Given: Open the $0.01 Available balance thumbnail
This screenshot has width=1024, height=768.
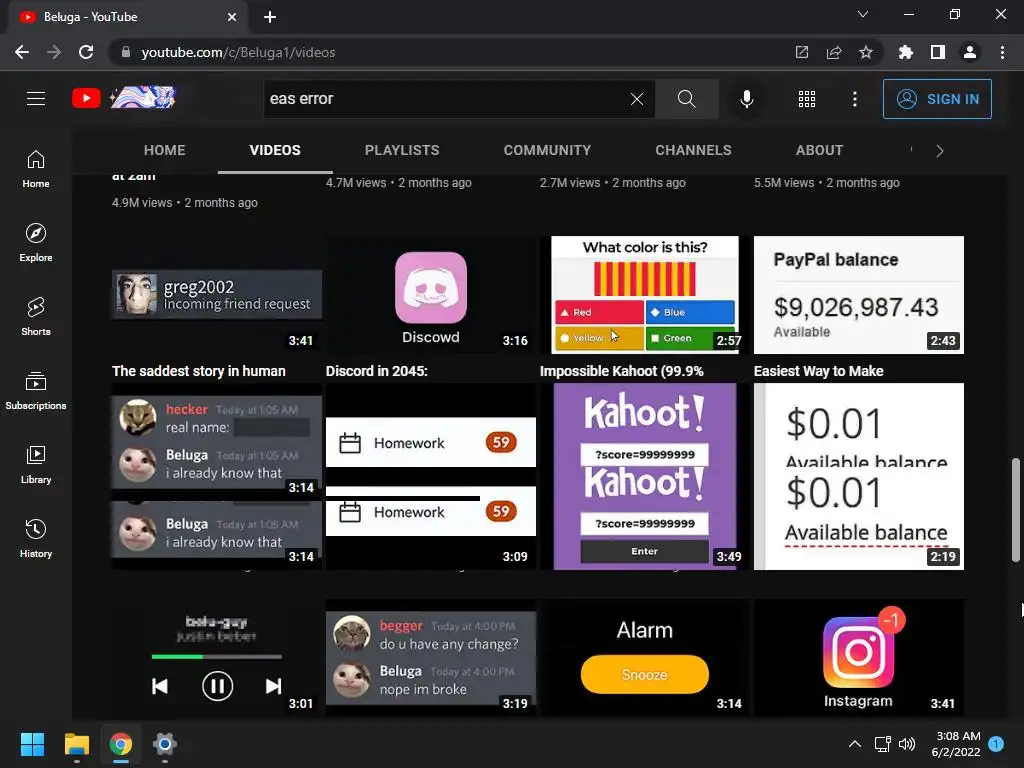Looking at the screenshot, I should pyautogui.click(x=859, y=476).
